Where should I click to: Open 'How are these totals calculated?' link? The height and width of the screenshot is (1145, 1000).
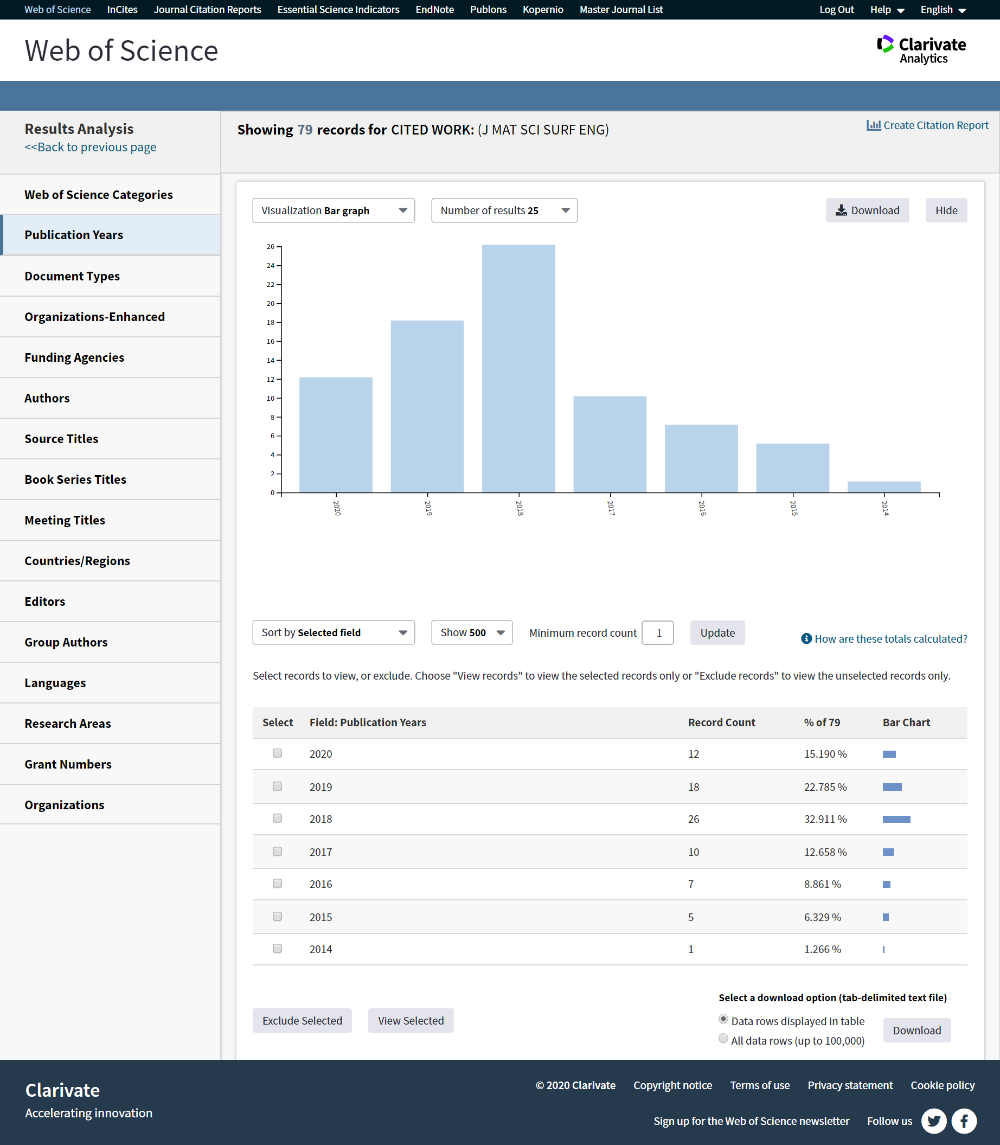890,638
